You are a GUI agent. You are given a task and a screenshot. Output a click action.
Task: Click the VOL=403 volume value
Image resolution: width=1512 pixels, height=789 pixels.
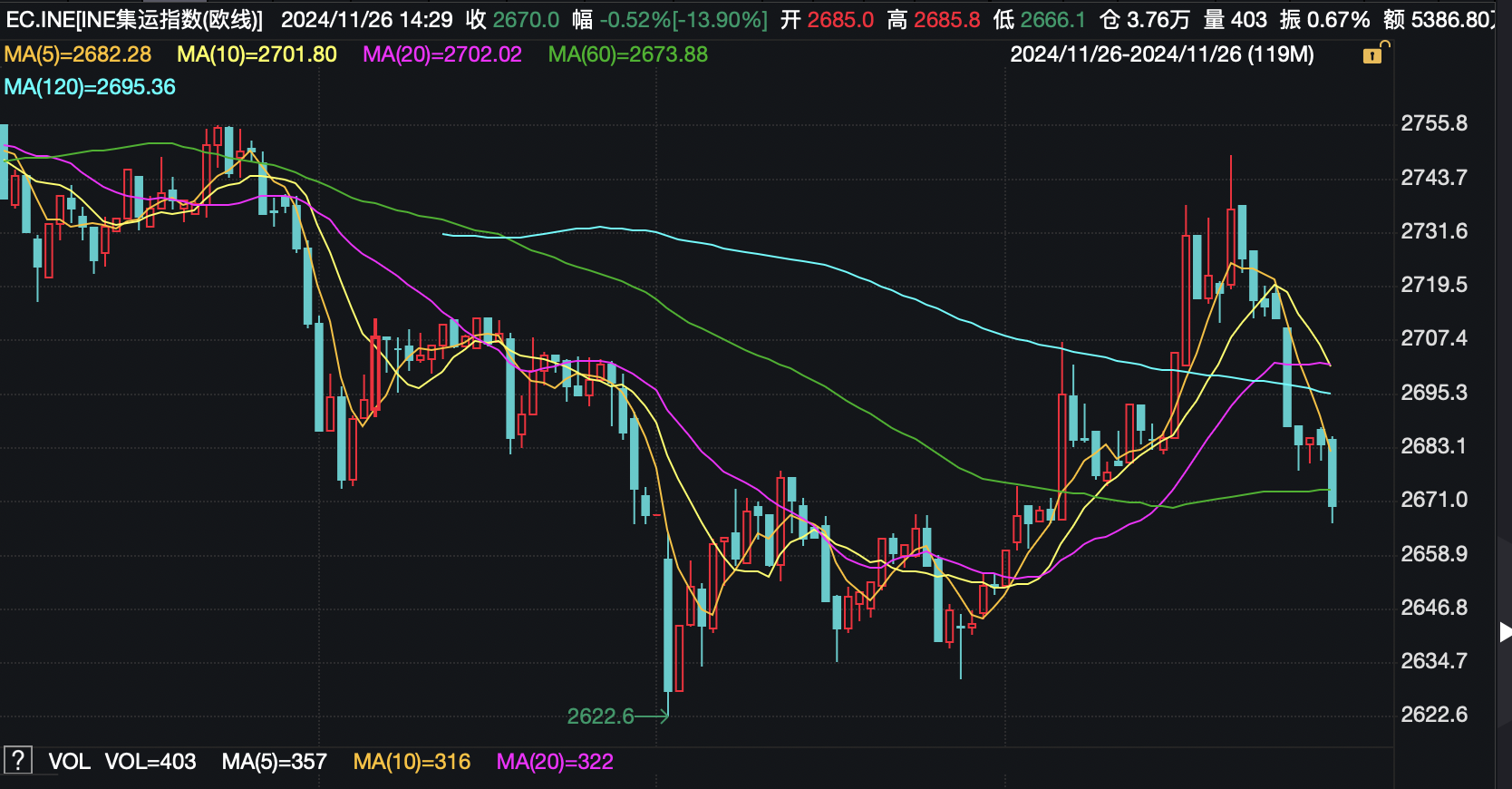tap(150, 762)
